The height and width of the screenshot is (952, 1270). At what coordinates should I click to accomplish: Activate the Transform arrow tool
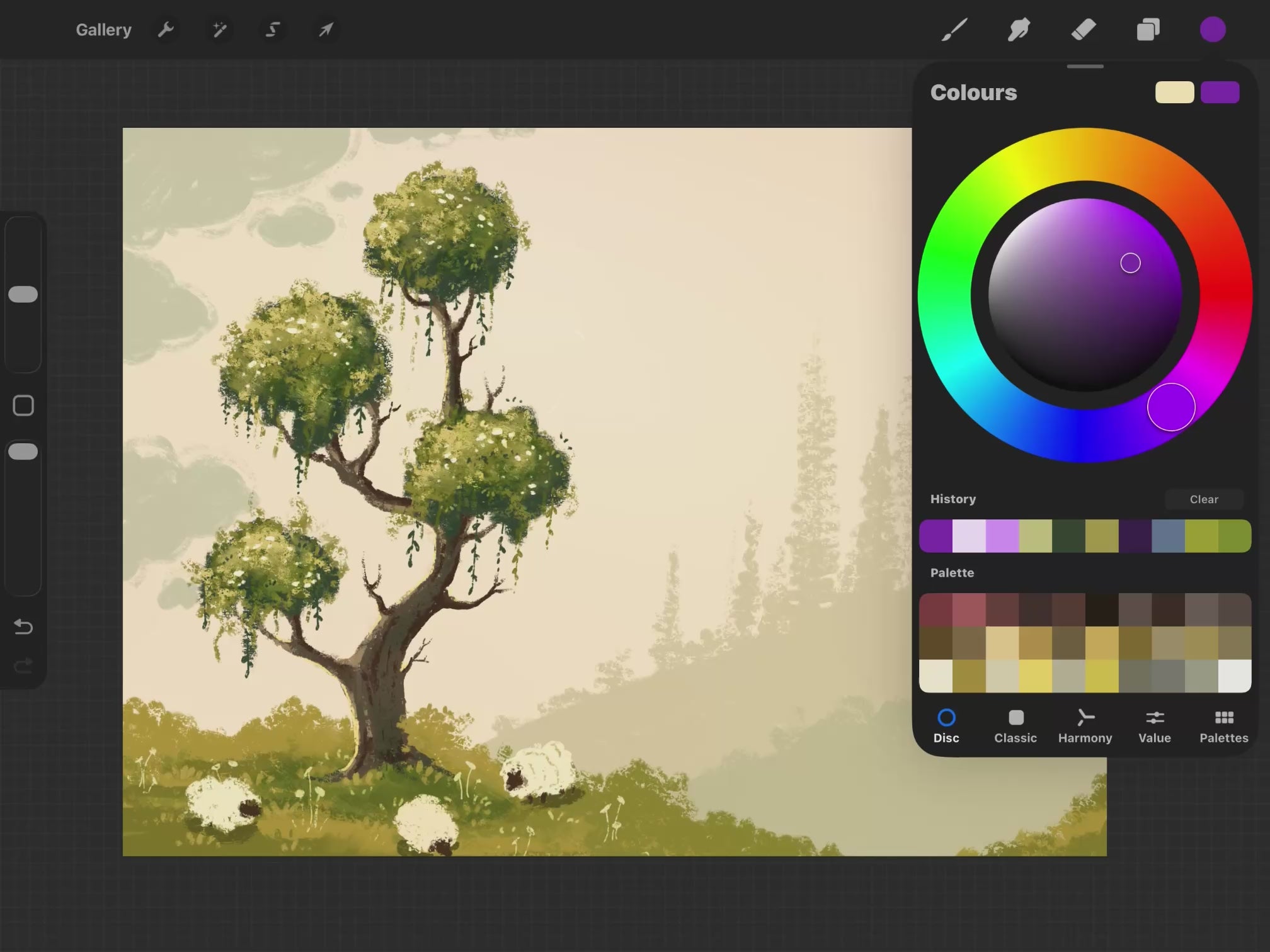(x=326, y=30)
